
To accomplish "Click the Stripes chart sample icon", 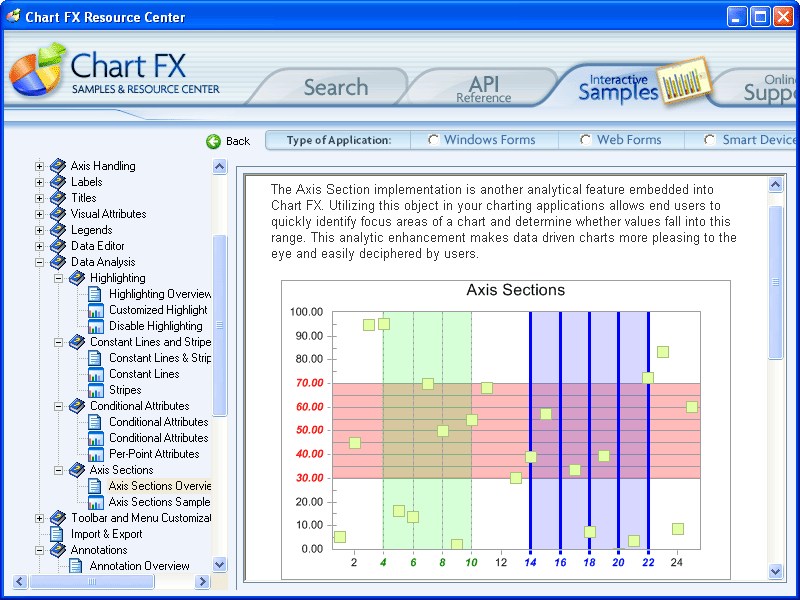I will click(96, 390).
